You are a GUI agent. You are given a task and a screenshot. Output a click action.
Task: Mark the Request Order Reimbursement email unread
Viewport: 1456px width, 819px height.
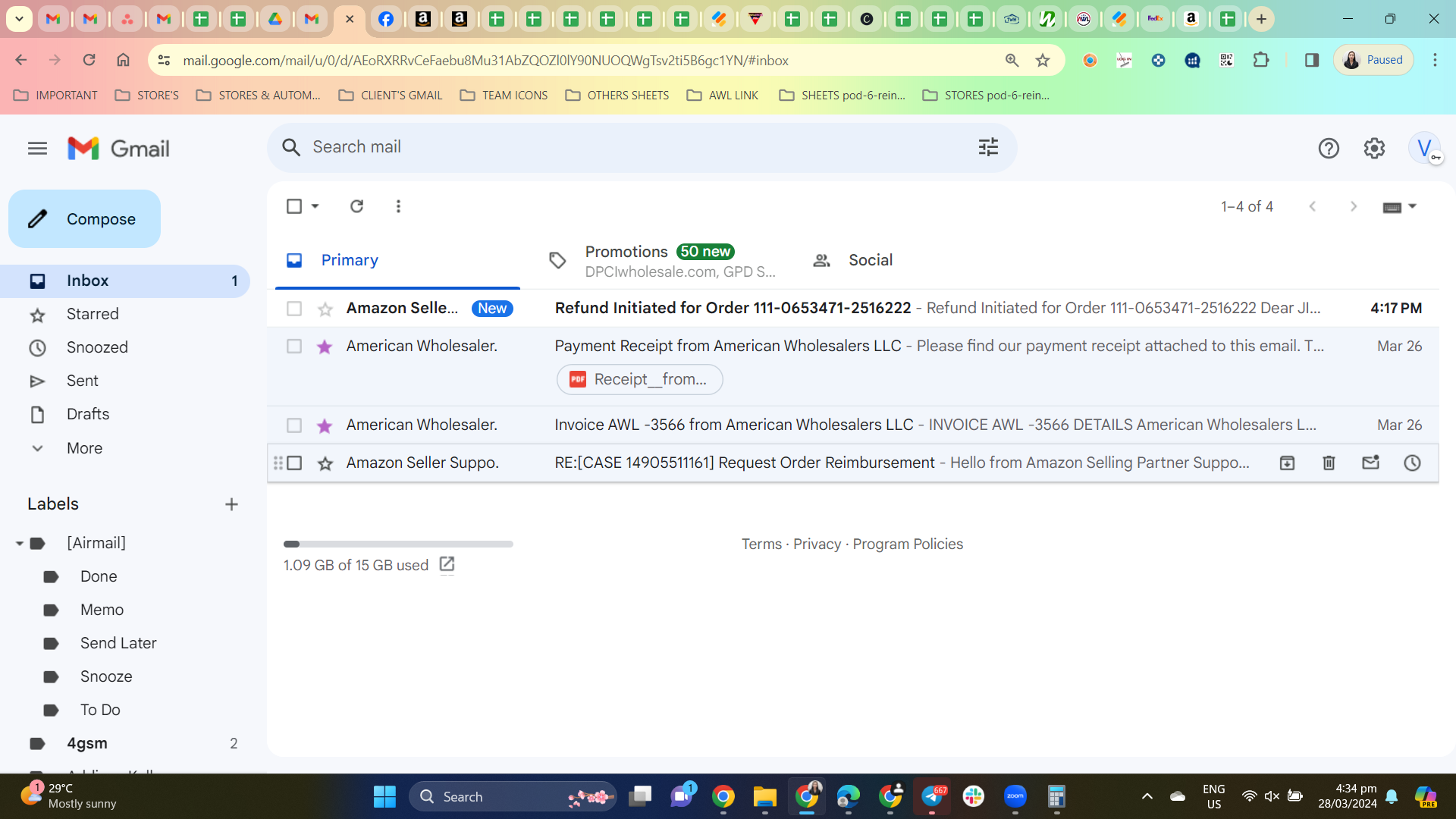coord(1370,463)
